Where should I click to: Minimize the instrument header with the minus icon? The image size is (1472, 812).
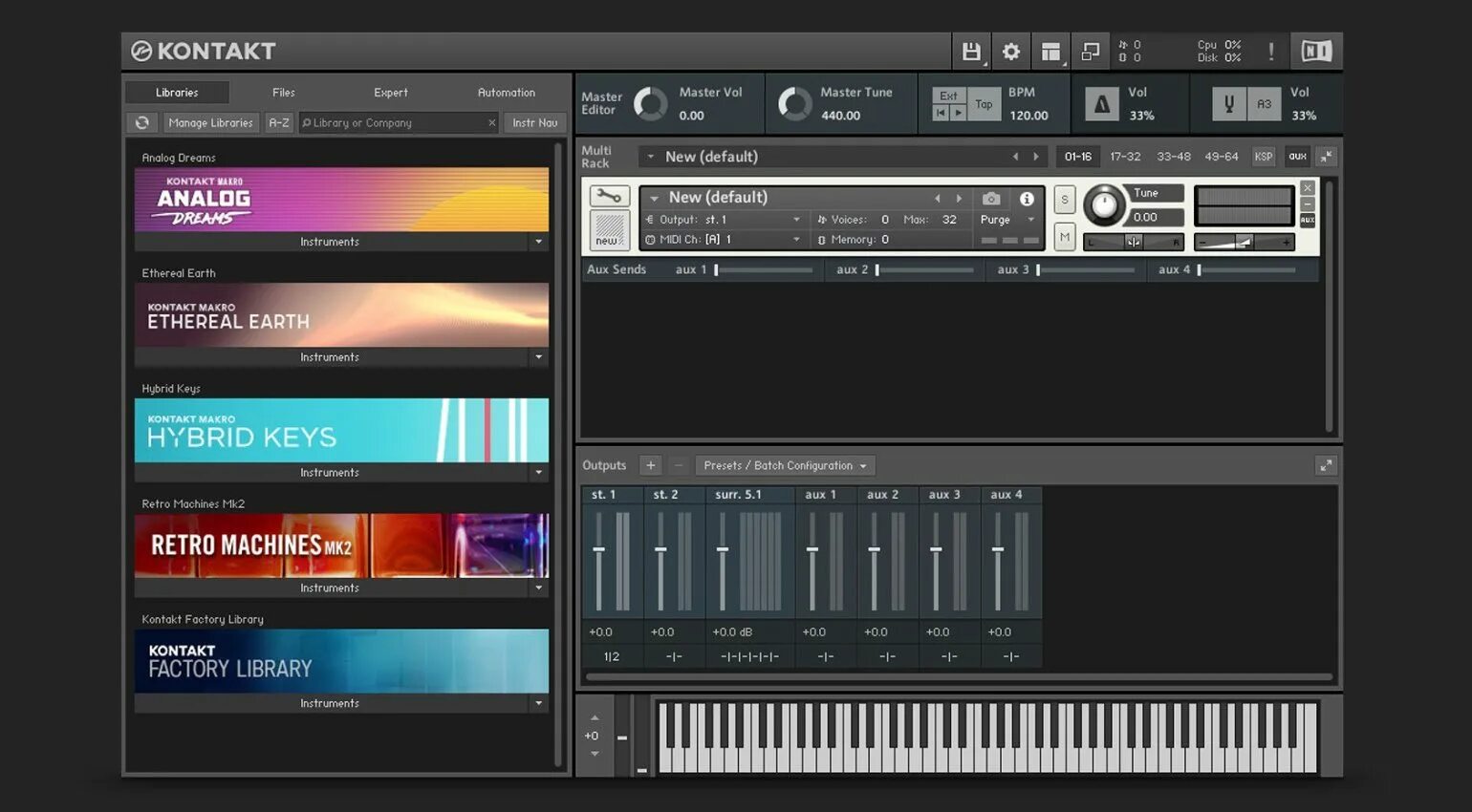click(1308, 203)
